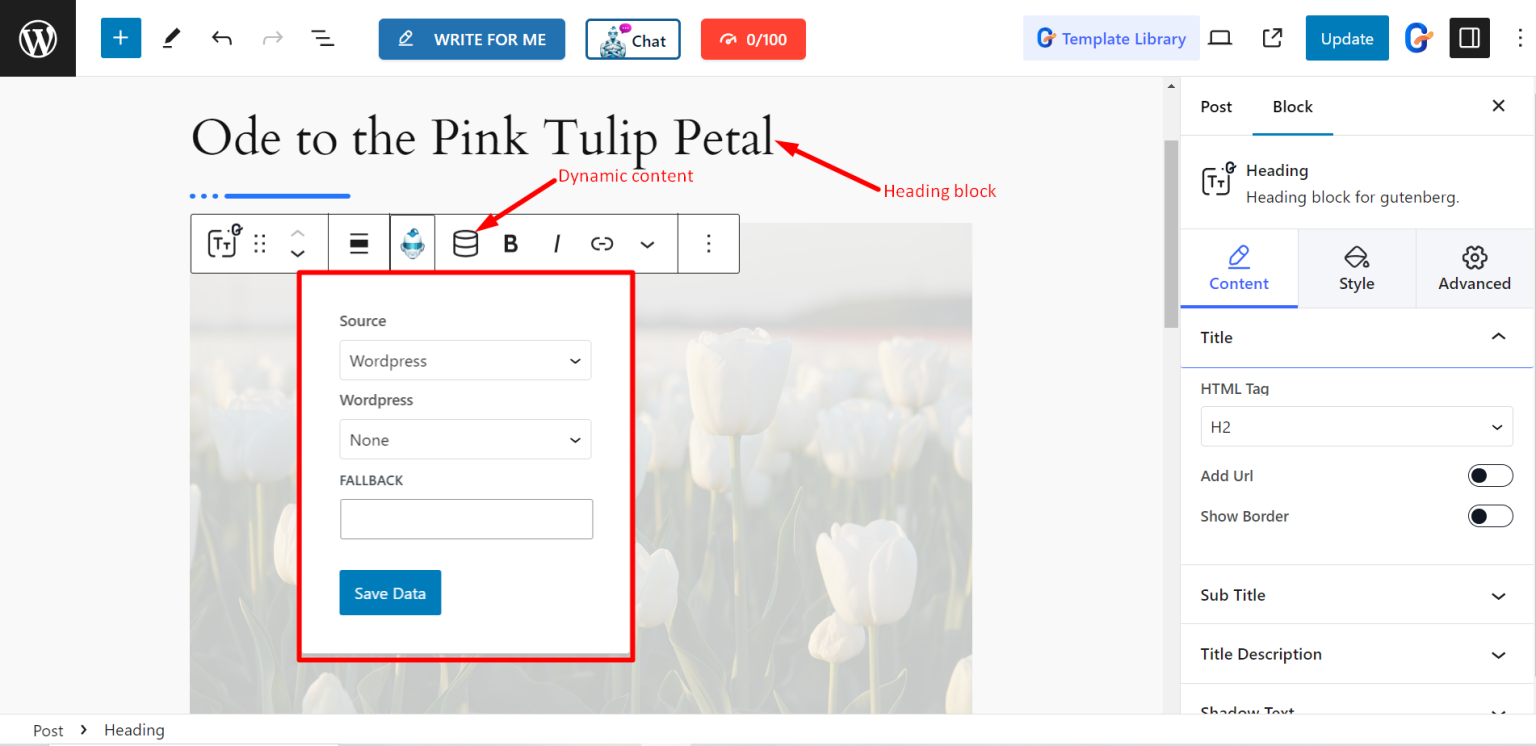1536x746 pixels.
Task: Switch to the Style tab
Action: coord(1356,268)
